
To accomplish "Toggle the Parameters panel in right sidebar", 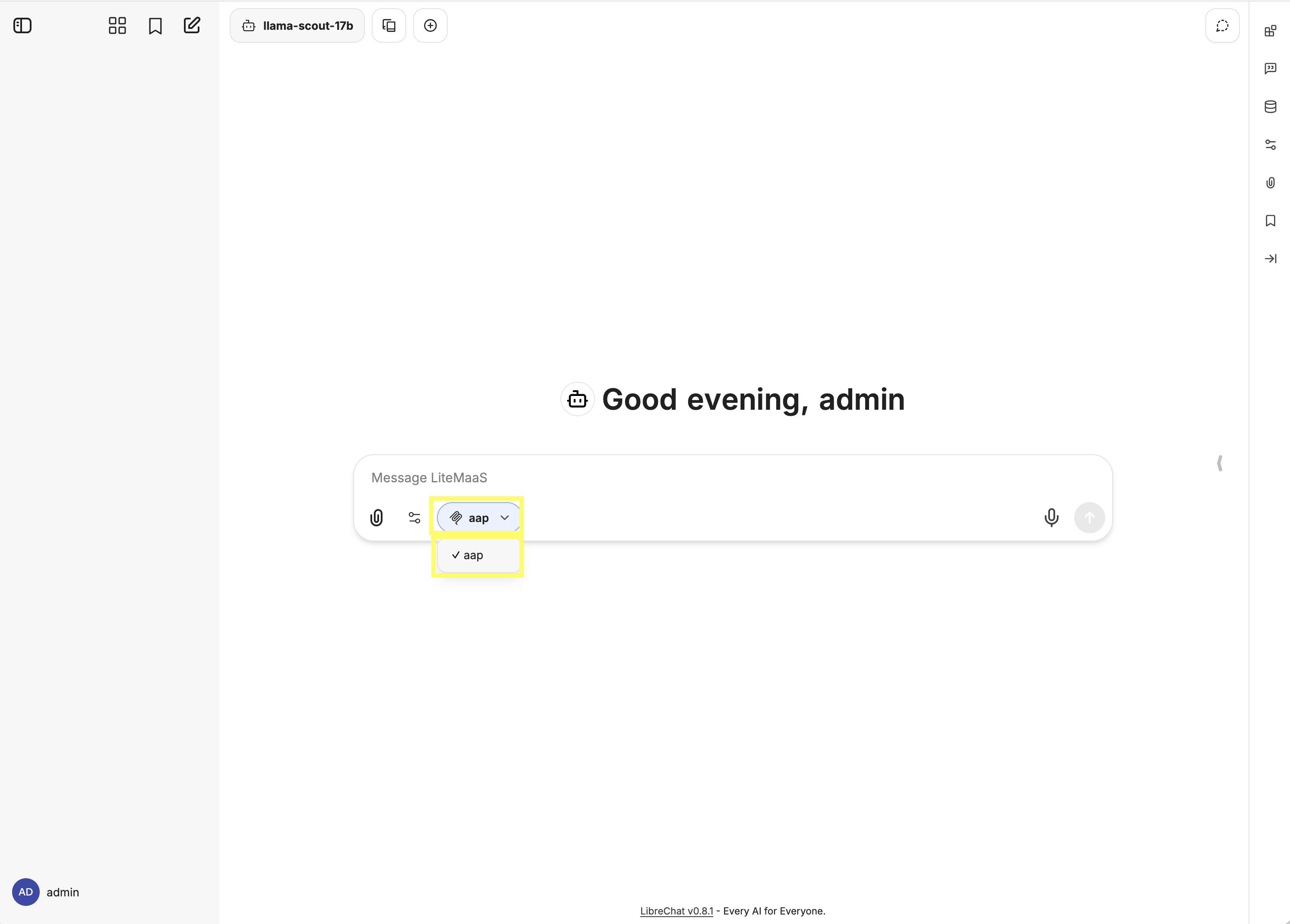I will (1271, 144).
